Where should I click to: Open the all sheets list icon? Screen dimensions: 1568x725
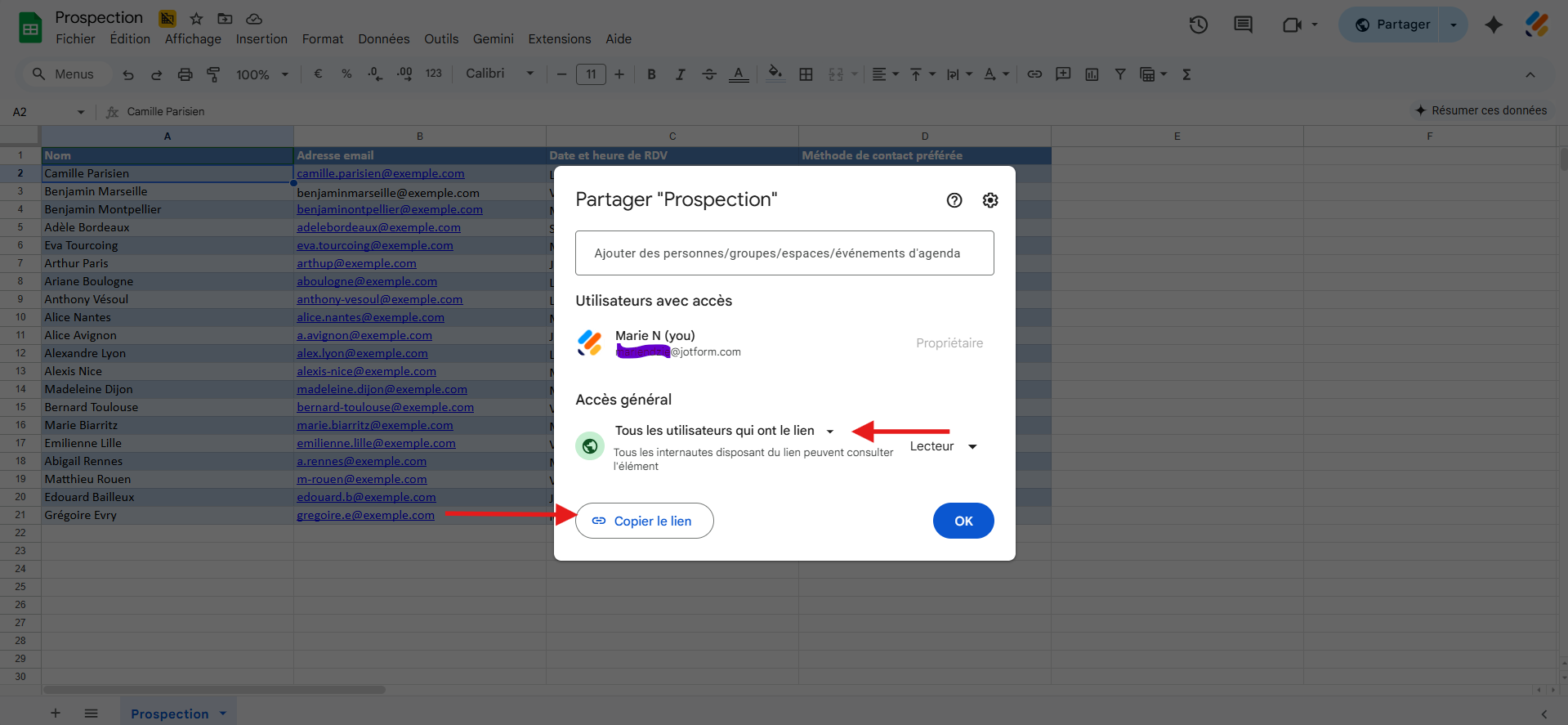[92, 714]
